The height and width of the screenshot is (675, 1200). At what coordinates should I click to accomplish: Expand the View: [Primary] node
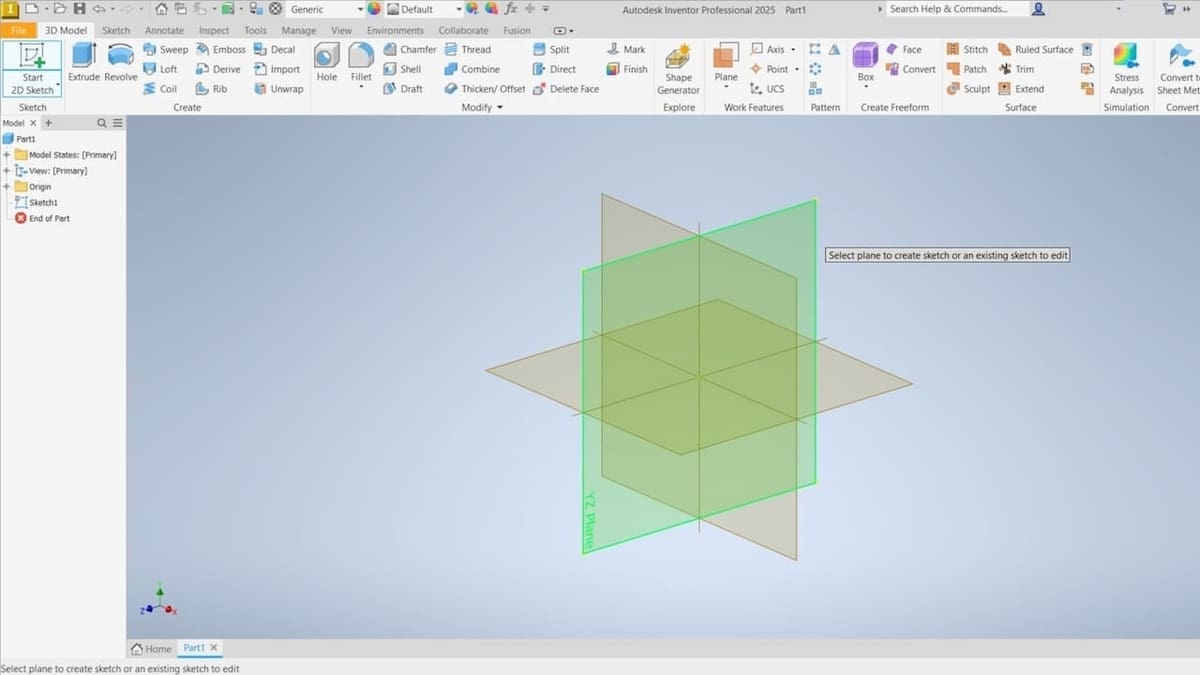[x=7, y=171]
